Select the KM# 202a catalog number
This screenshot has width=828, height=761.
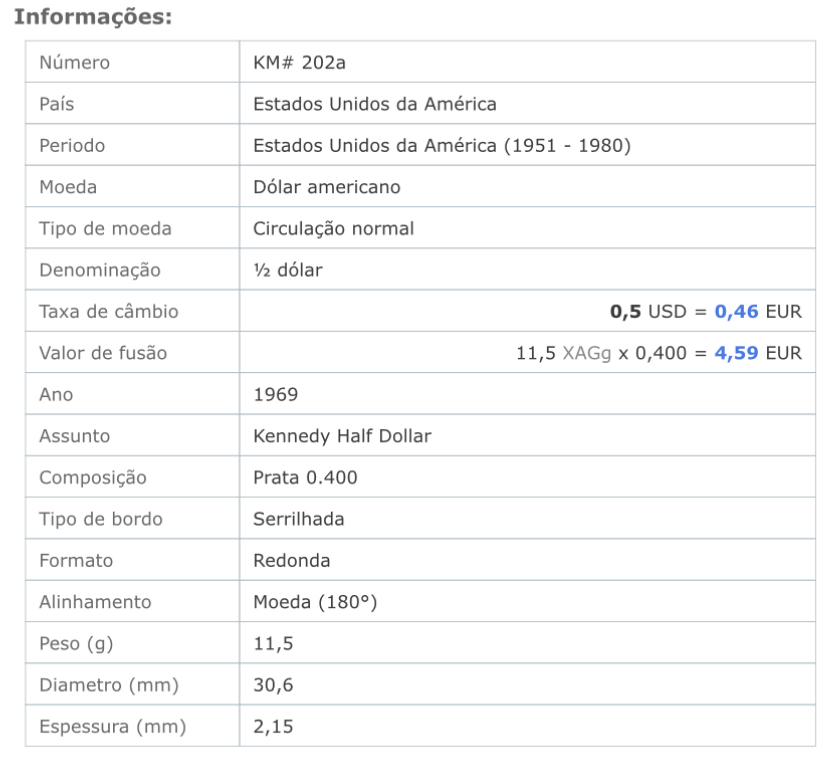(299, 63)
